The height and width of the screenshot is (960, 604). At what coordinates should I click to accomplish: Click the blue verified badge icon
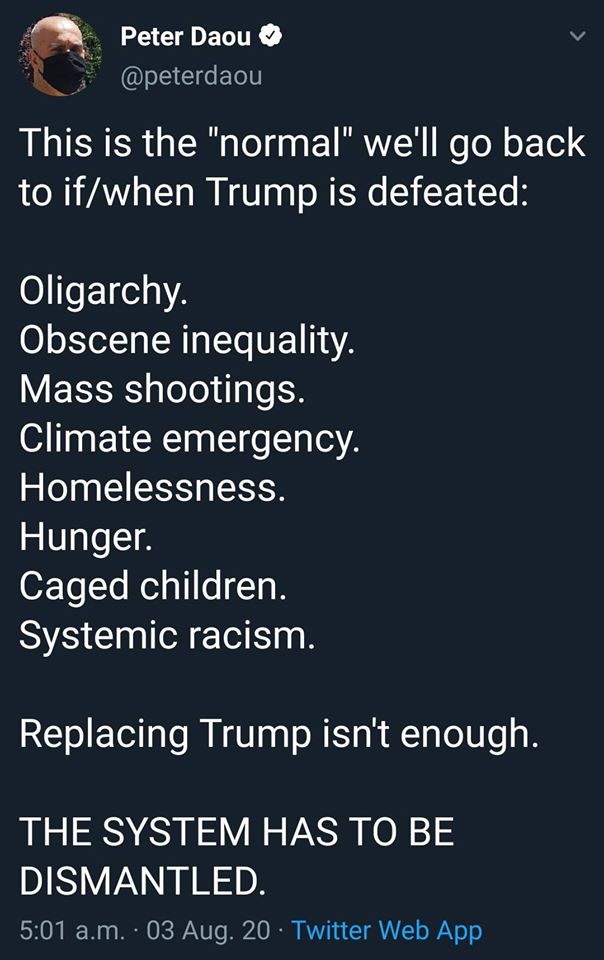tap(271, 38)
